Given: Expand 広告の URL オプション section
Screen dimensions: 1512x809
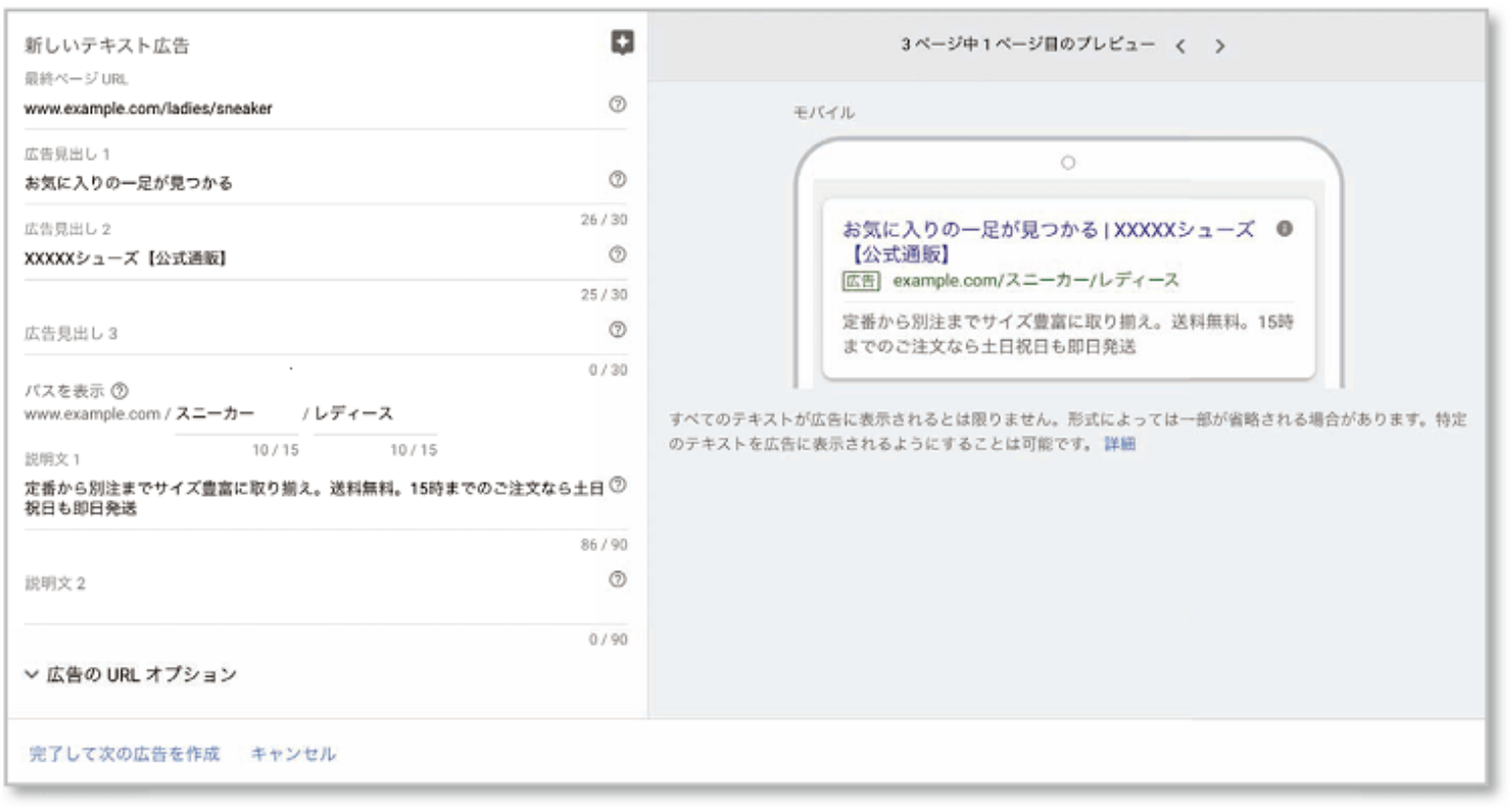Looking at the screenshot, I should point(131,675).
